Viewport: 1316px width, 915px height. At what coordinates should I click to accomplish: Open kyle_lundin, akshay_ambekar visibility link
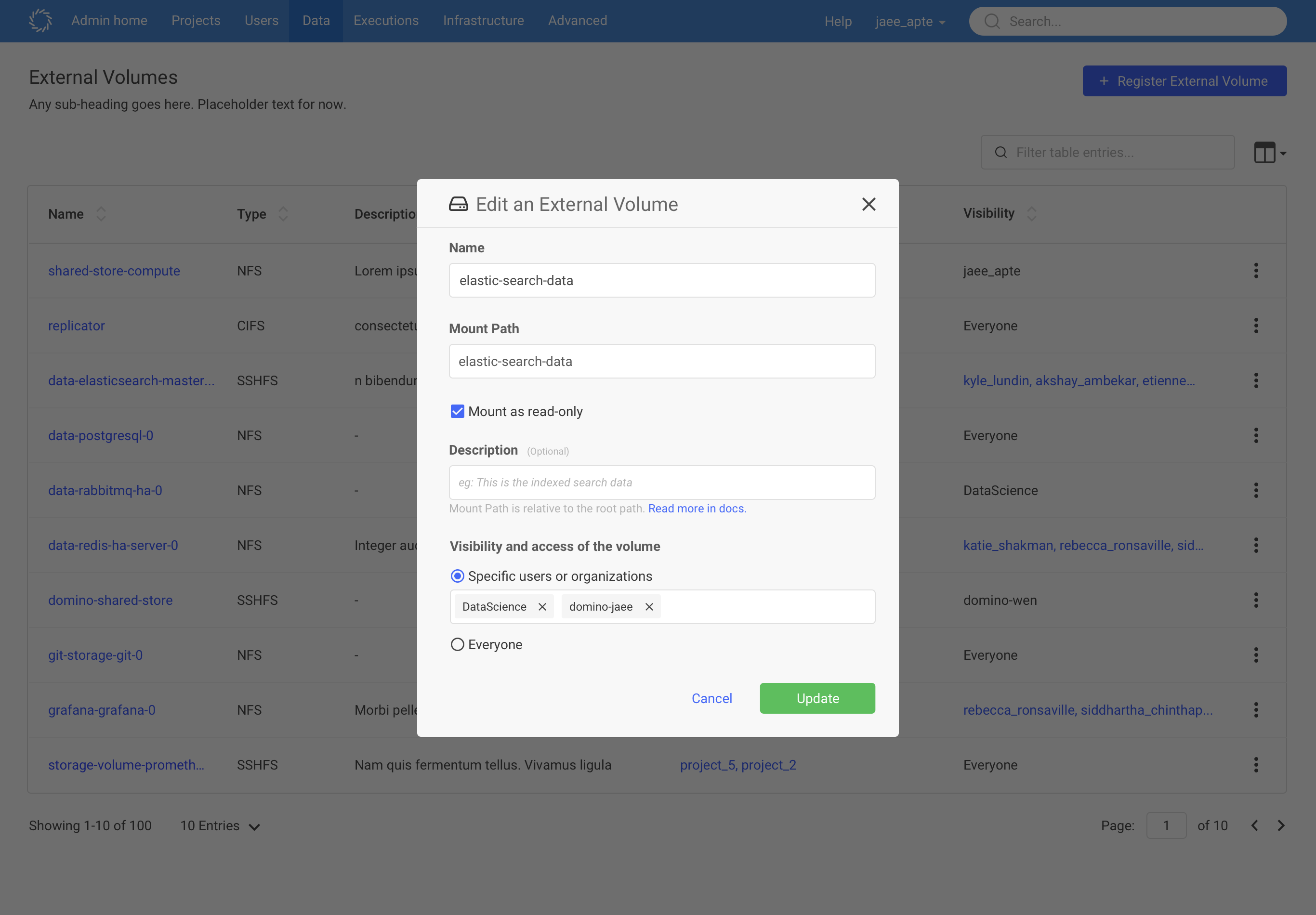(1079, 380)
